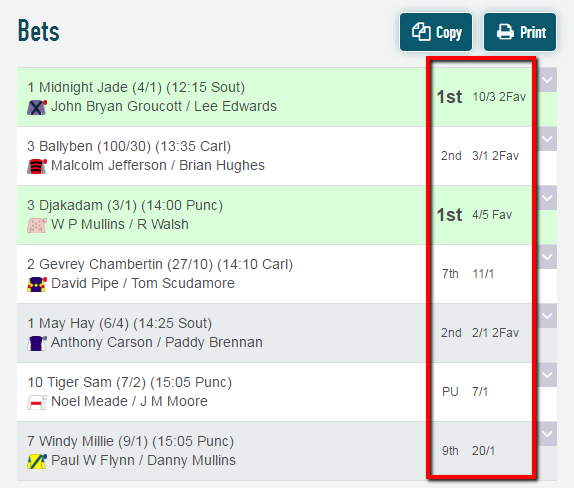Expand the Midnight Jade bet row chevron
574x488 pixels.
click(547, 80)
